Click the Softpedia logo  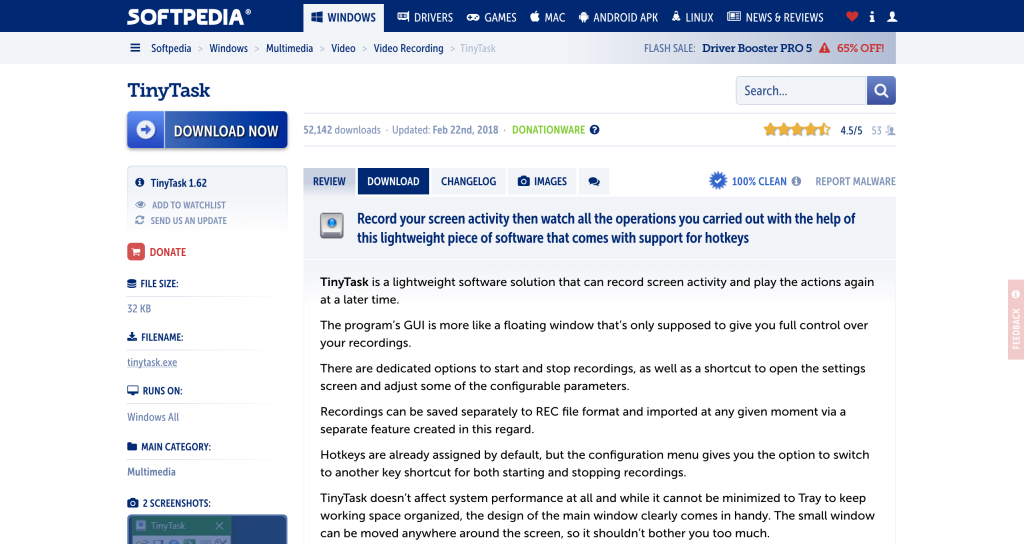(188, 17)
